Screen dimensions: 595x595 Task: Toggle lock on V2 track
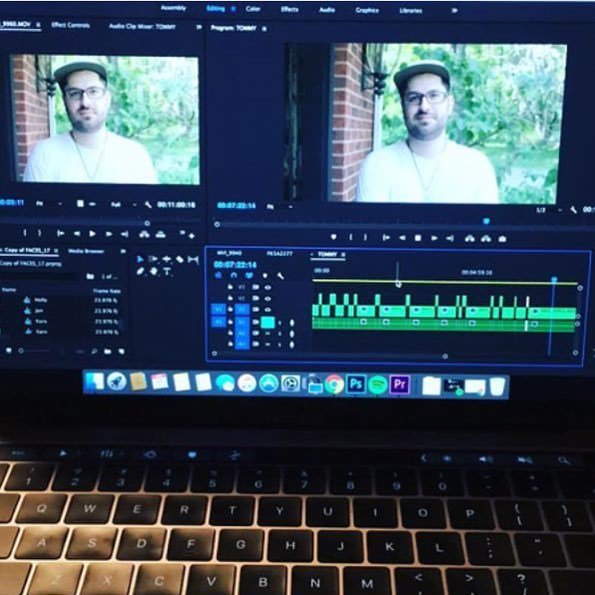(x=230, y=298)
